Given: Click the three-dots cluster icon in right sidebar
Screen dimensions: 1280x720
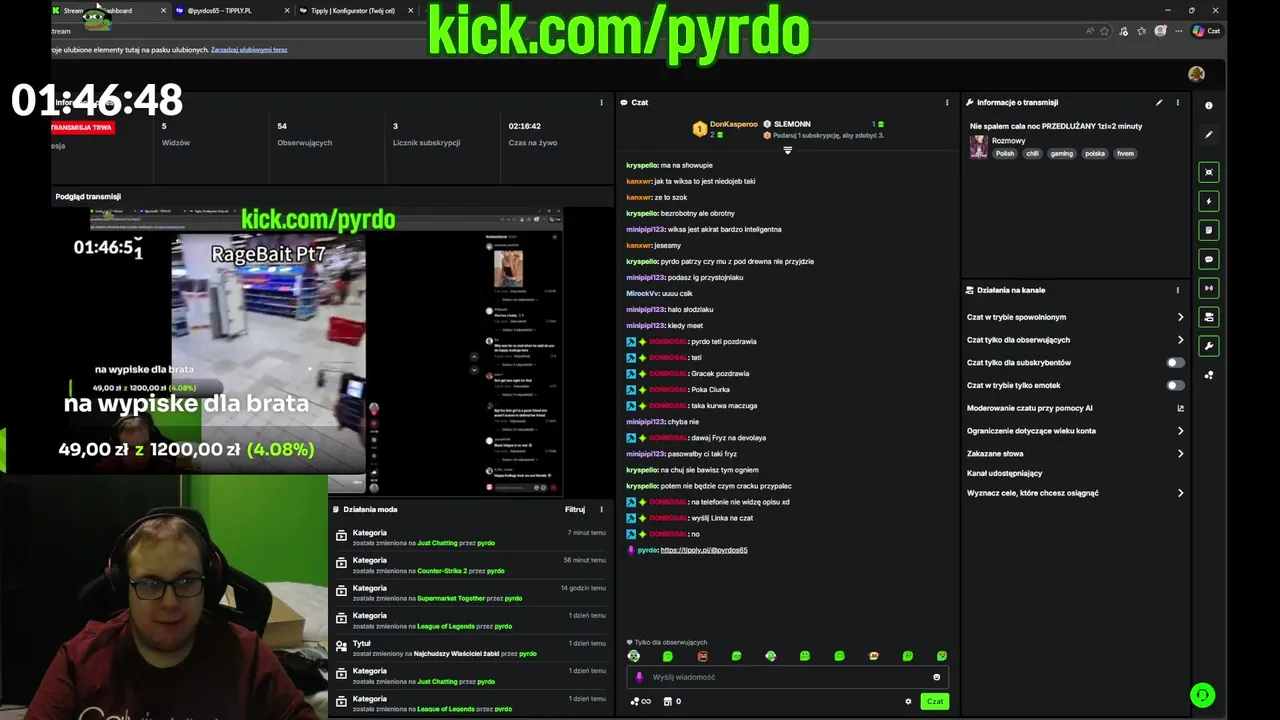Looking at the screenshot, I should coord(1208,375).
